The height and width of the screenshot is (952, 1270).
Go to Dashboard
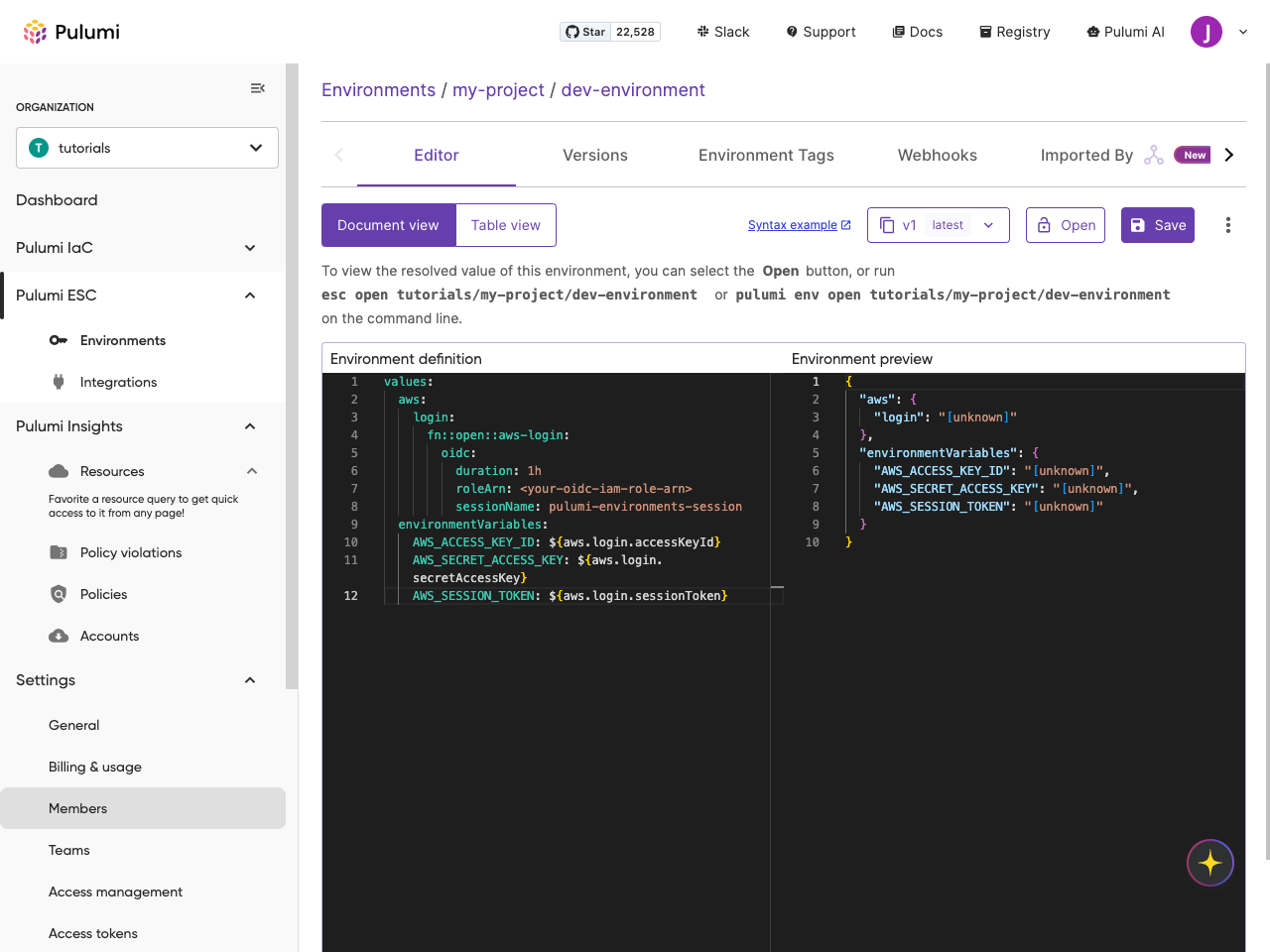tap(57, 200)
